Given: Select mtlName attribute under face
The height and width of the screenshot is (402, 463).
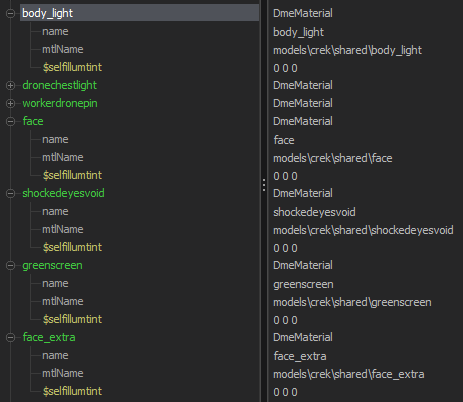Looking at the screenshot, I should (63, 157).
